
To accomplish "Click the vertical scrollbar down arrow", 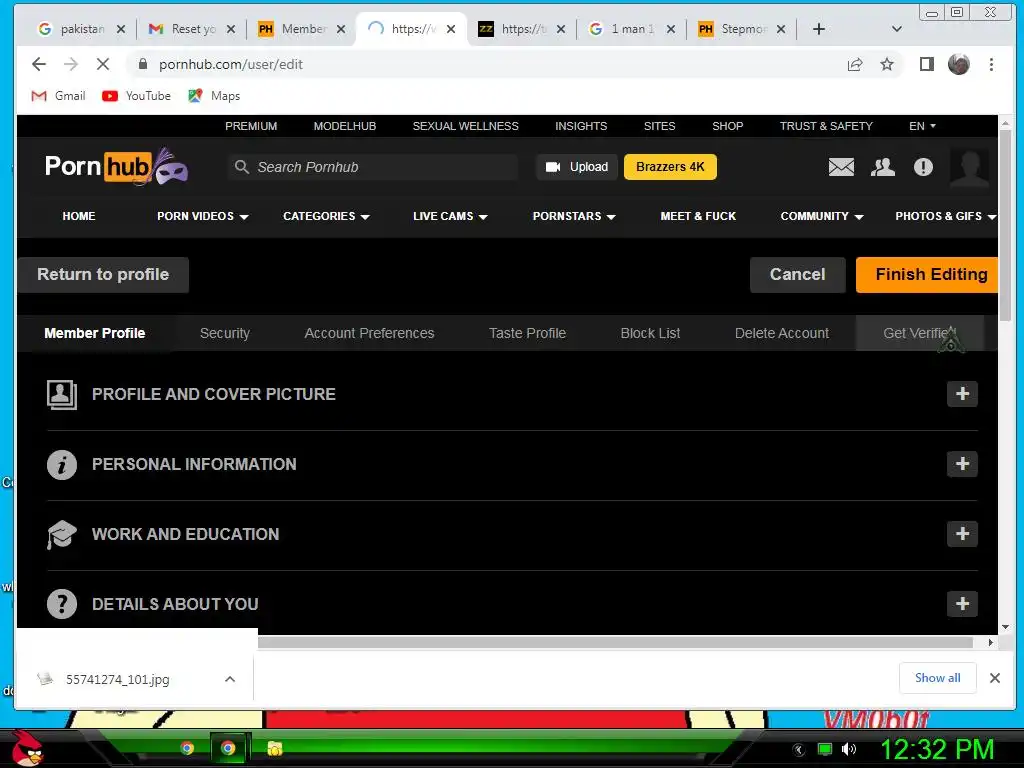I will (x=1005, y=627).
